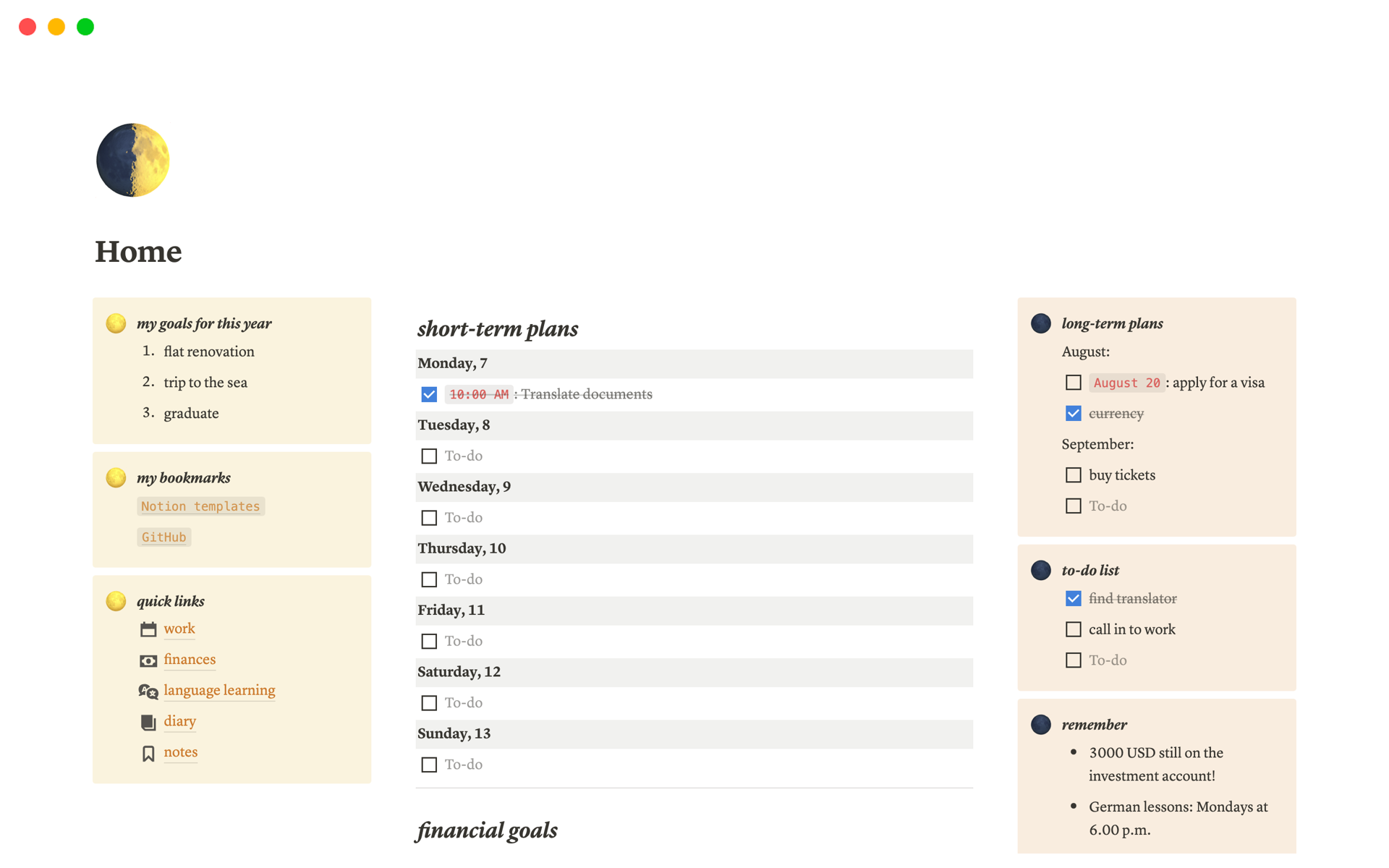
Task: Click the money icon beside finances
Action: pyautogui.click(x=148, y=660)
